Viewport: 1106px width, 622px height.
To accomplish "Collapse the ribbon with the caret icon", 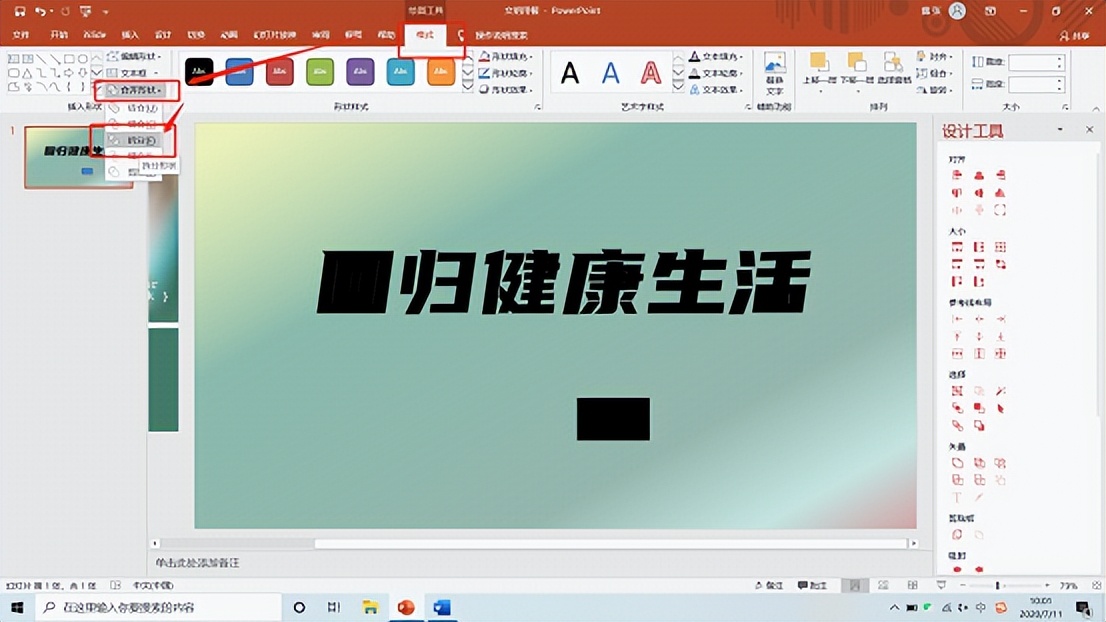I will (x=1095, y=108).
